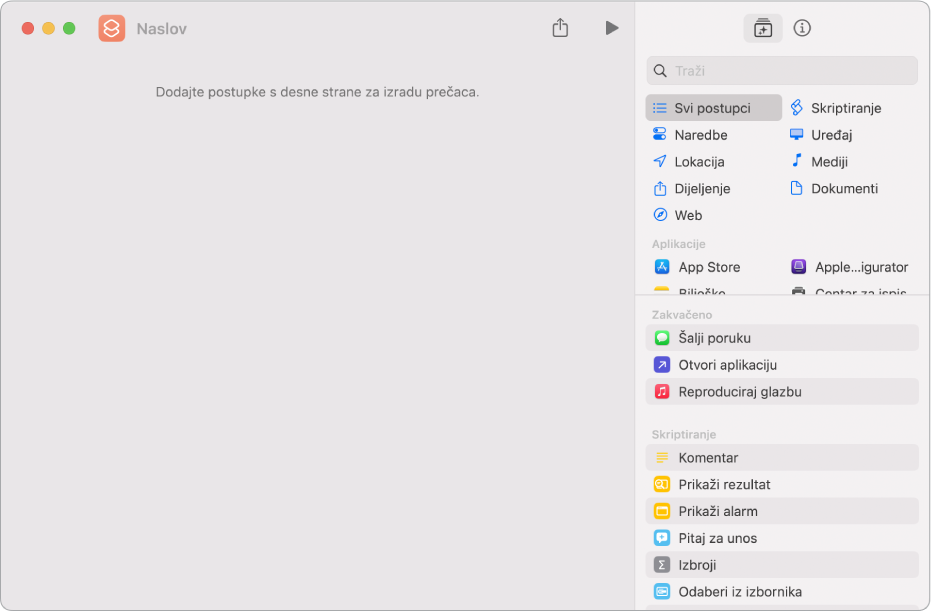Select the Dokumenti category
This screenshot has height=612, width=931.
pyautogui.click(x=834, y=188)
